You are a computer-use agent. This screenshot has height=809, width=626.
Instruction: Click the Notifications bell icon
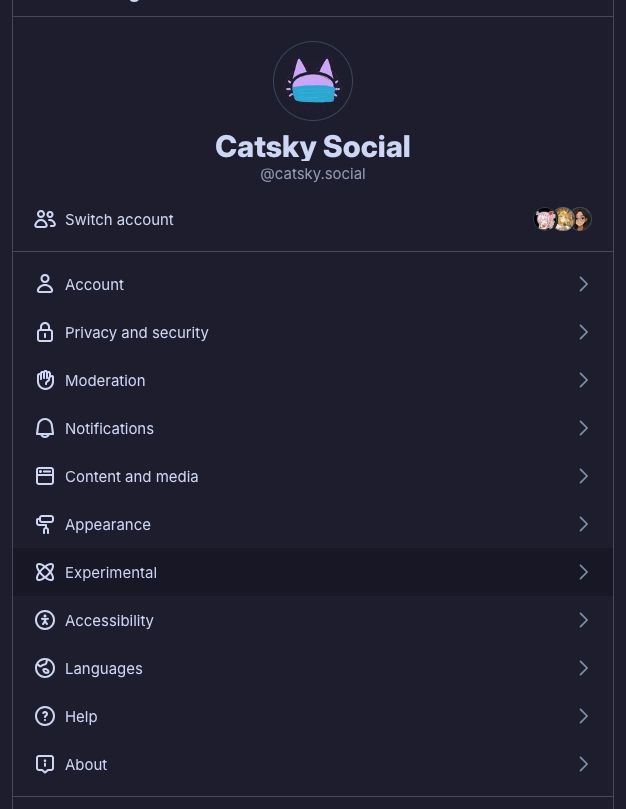[x=45, y=428]
